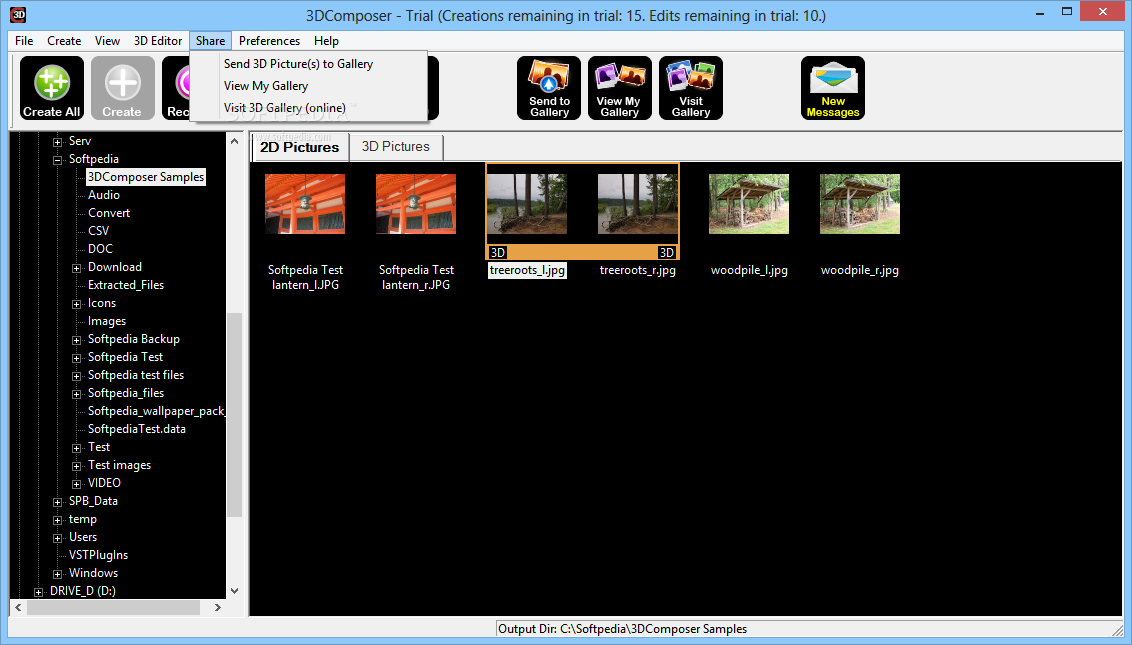
Task: Click the folder tree scroll-up arrow
Action: pos(234,142)
